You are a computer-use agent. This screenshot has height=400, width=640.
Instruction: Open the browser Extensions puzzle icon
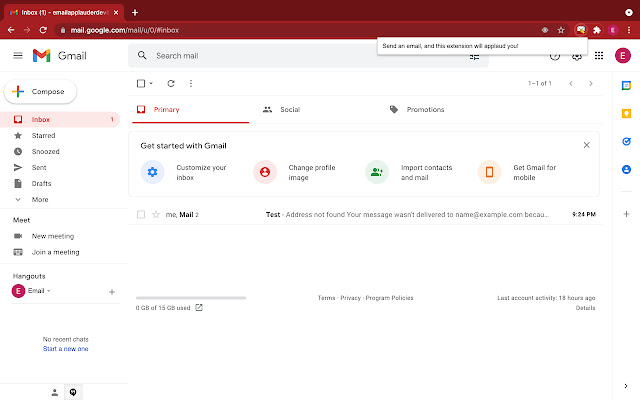[597, 30]
